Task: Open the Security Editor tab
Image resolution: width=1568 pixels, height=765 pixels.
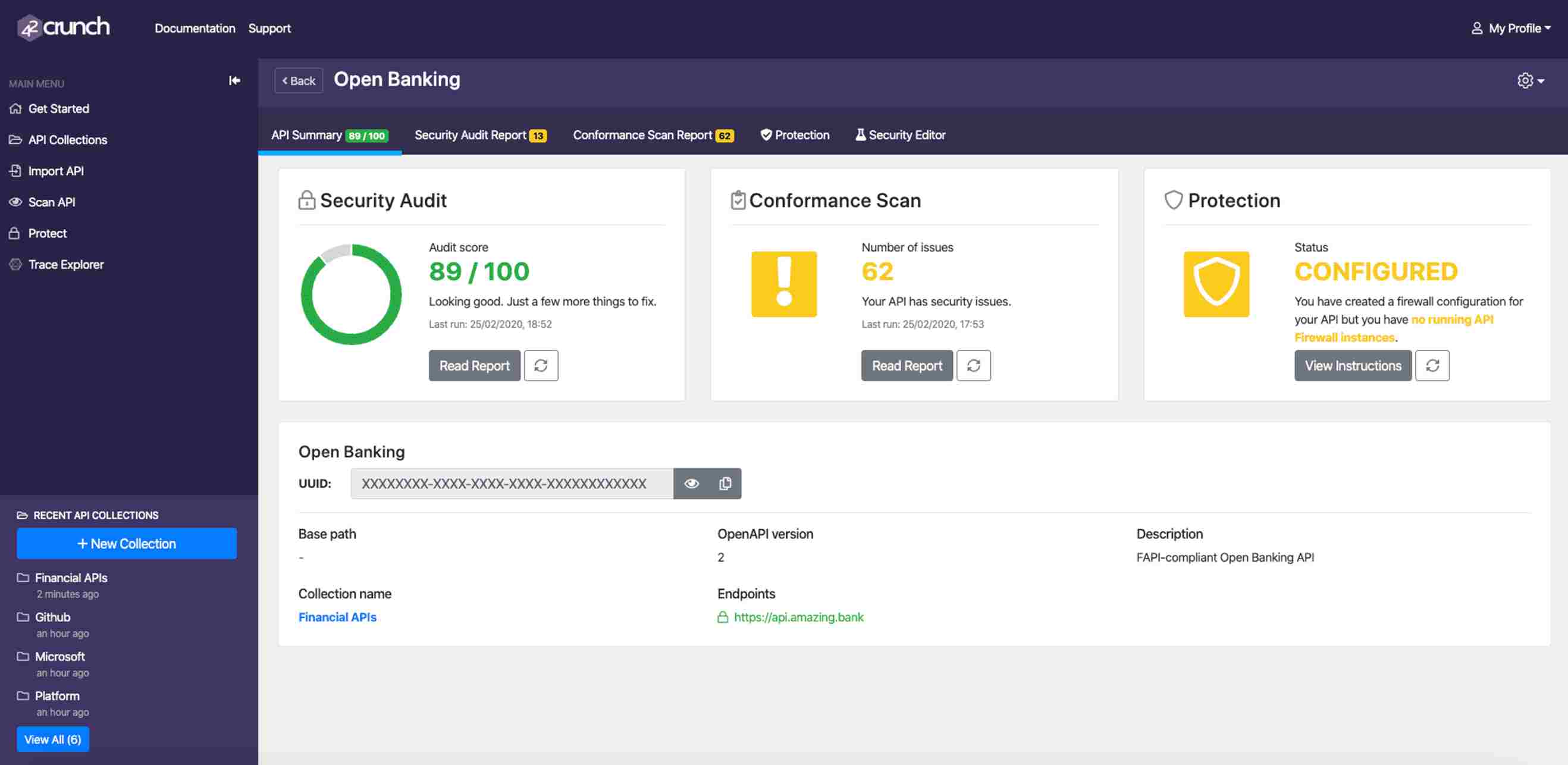Action: click(x=899, y=135)
